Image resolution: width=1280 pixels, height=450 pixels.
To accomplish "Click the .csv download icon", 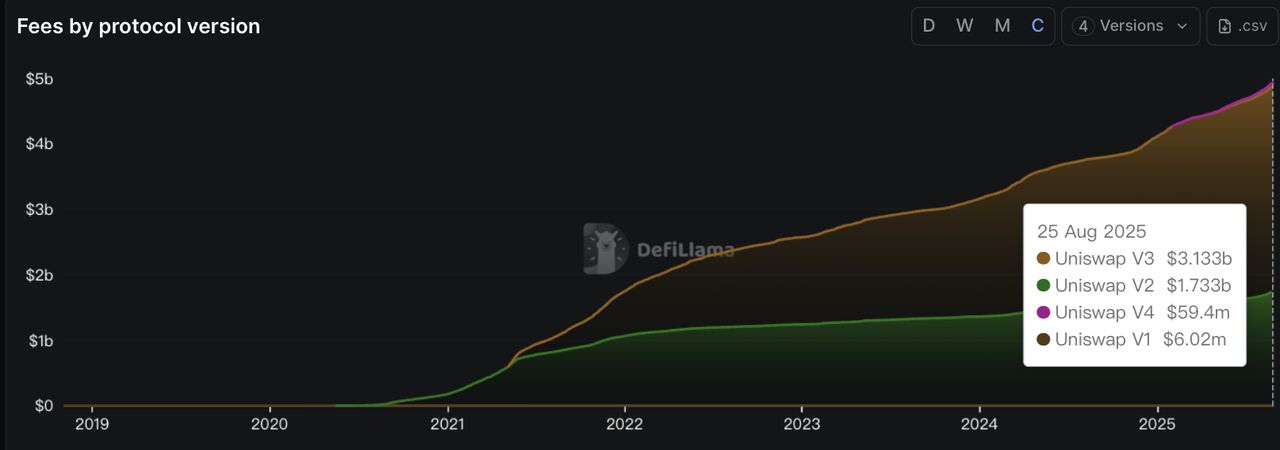I will click(x=1226, y=26).
